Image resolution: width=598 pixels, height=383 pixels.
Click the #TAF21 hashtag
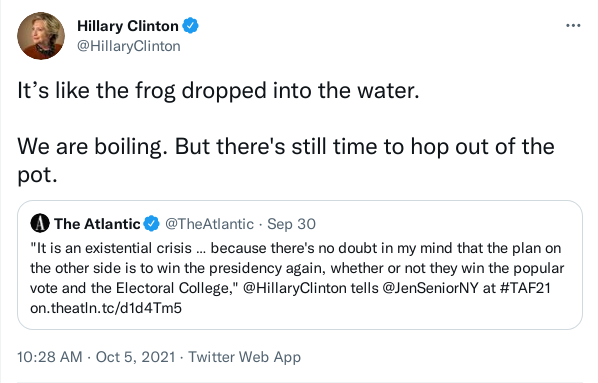click(525, 288)
